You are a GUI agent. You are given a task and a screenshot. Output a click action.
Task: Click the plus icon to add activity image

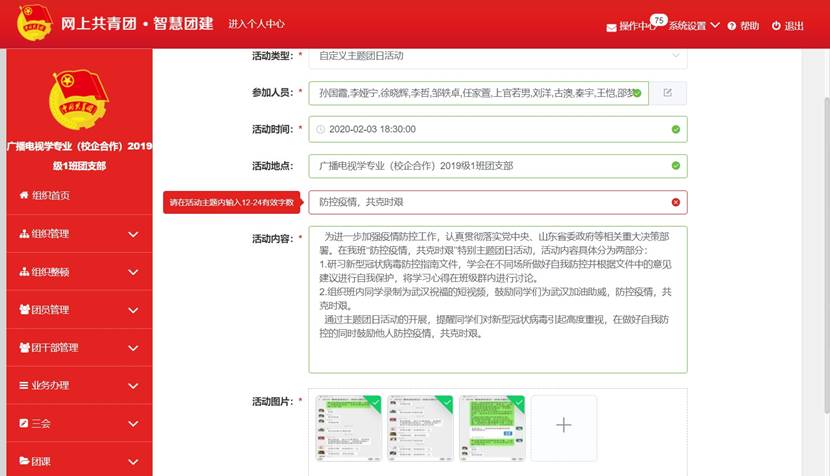(563, 426)
